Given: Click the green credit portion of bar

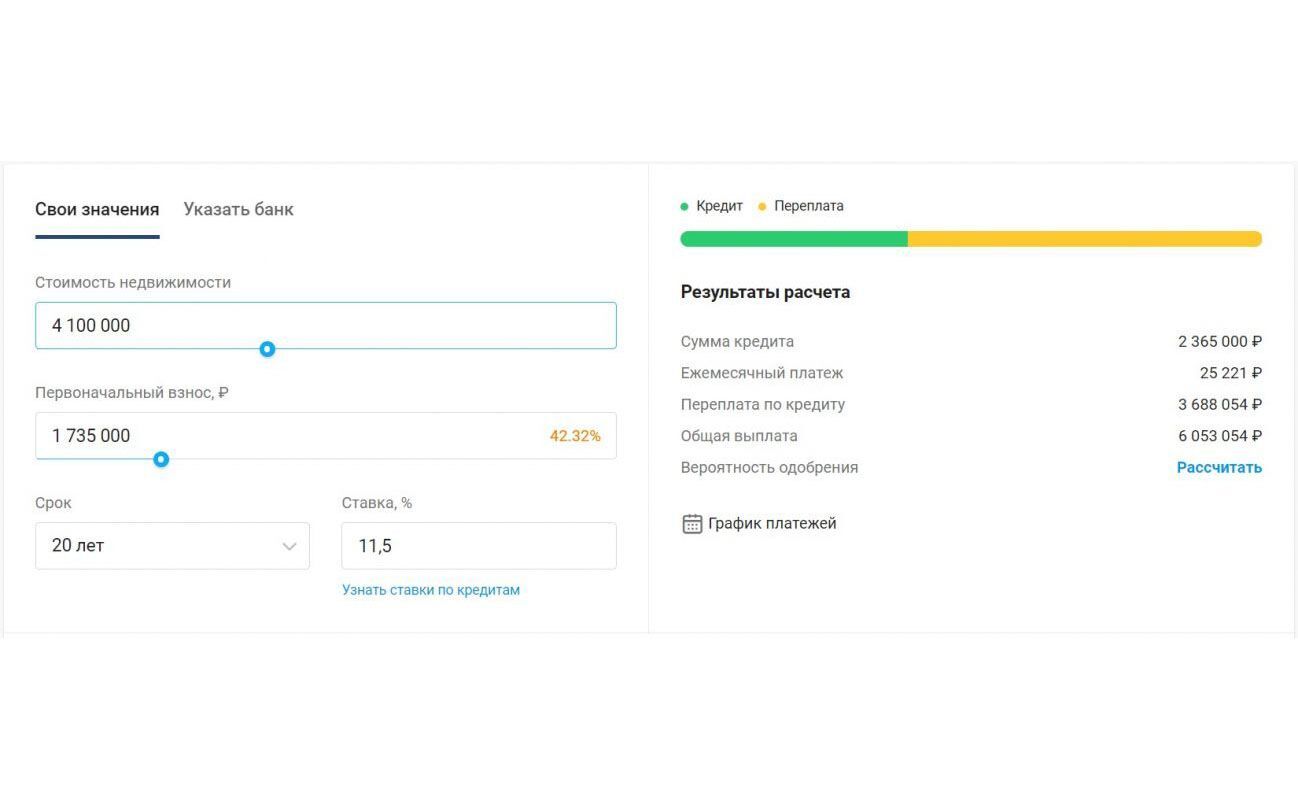Looking at the screenshot, I should [x=794, y=239].
